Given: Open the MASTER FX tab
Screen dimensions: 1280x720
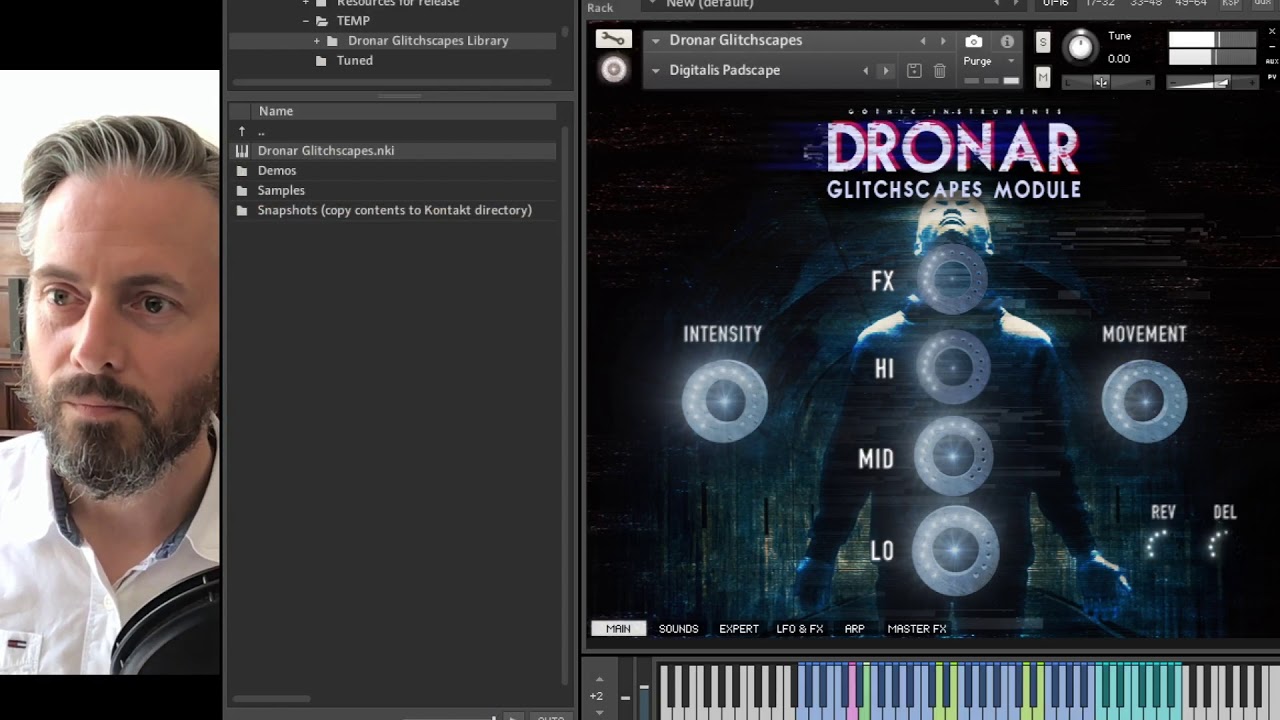Looking at the screenshot, I should tap(917, 629).
